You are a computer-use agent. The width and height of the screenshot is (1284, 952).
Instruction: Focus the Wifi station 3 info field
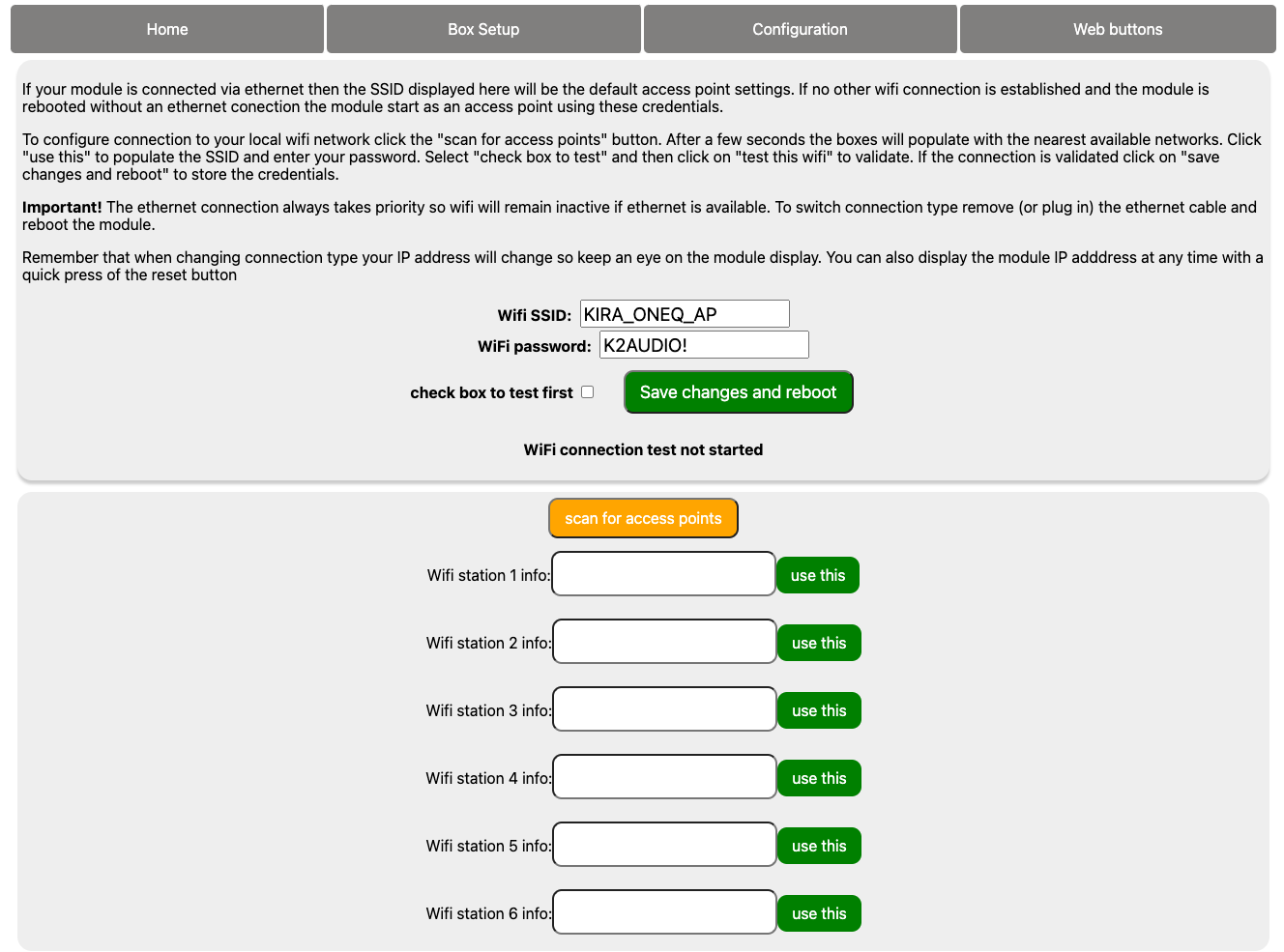pos(664,709)
